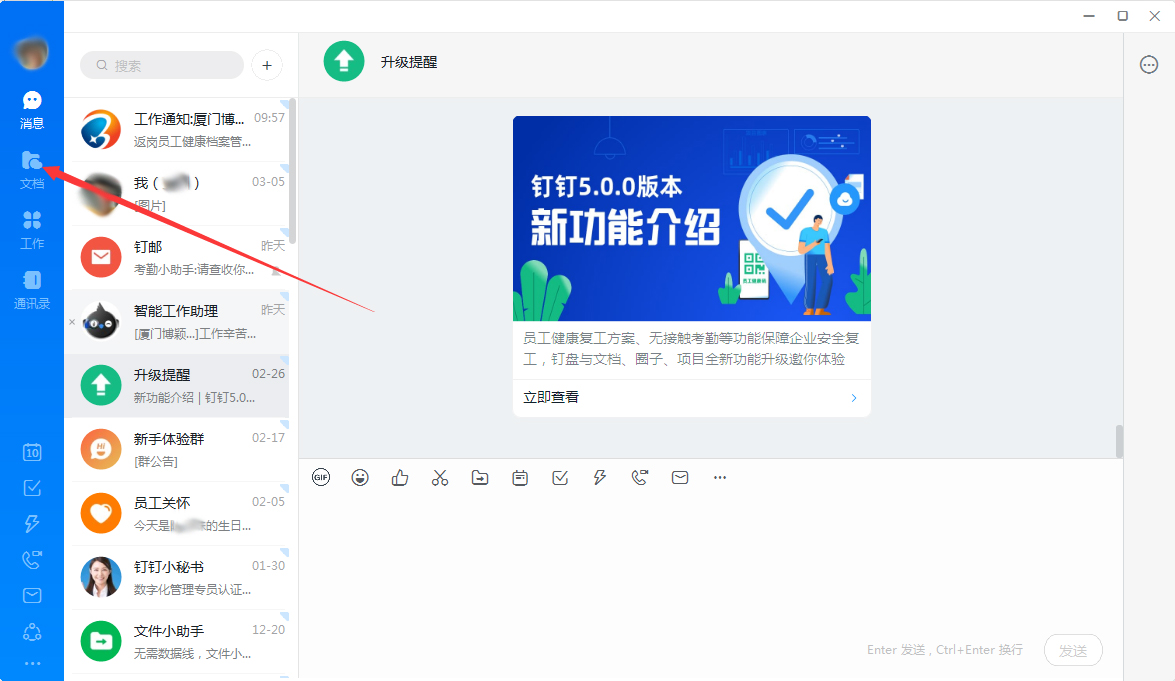Expand more sidebar features with the dots
The image size is (1175, 681).
tap(32, 662)
